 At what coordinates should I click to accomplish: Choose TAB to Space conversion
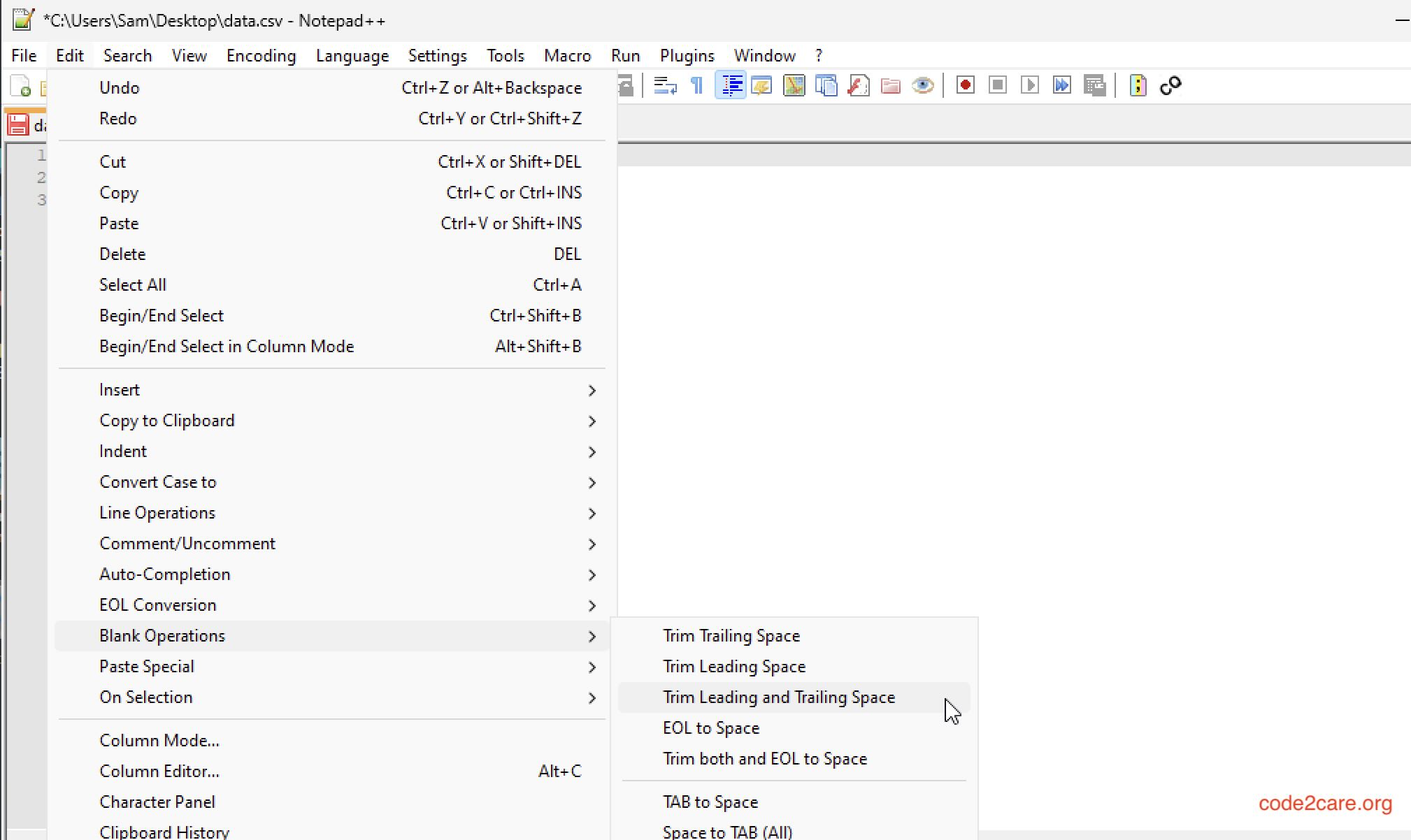pyautogui.click(x=710, y=802)
